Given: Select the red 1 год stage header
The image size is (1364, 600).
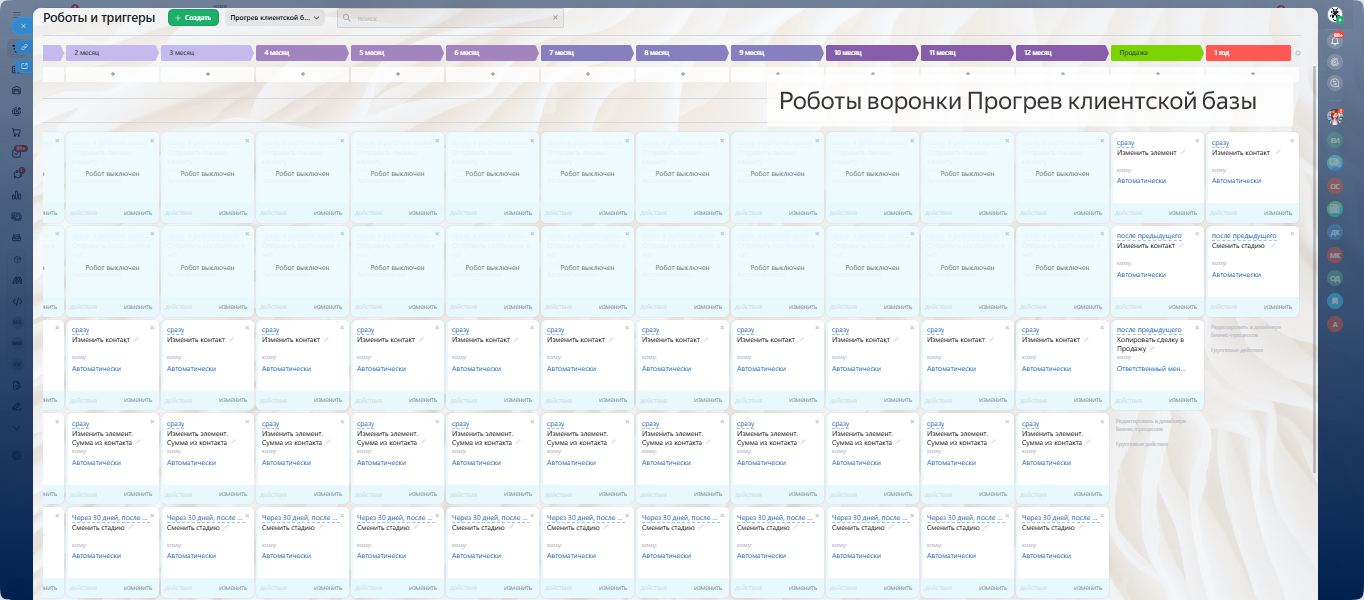Looking at the screenshot, I should click(1249, 53).
